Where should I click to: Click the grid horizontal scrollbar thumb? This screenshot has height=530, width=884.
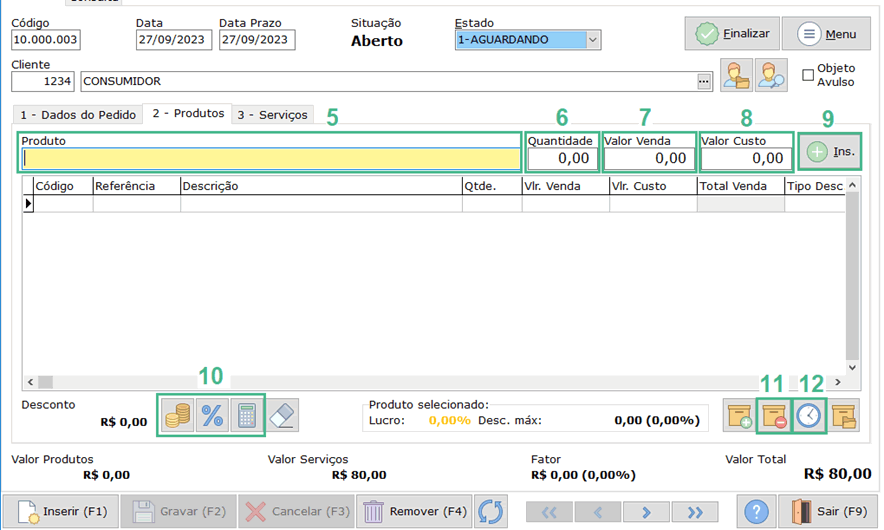coord(46,382)
